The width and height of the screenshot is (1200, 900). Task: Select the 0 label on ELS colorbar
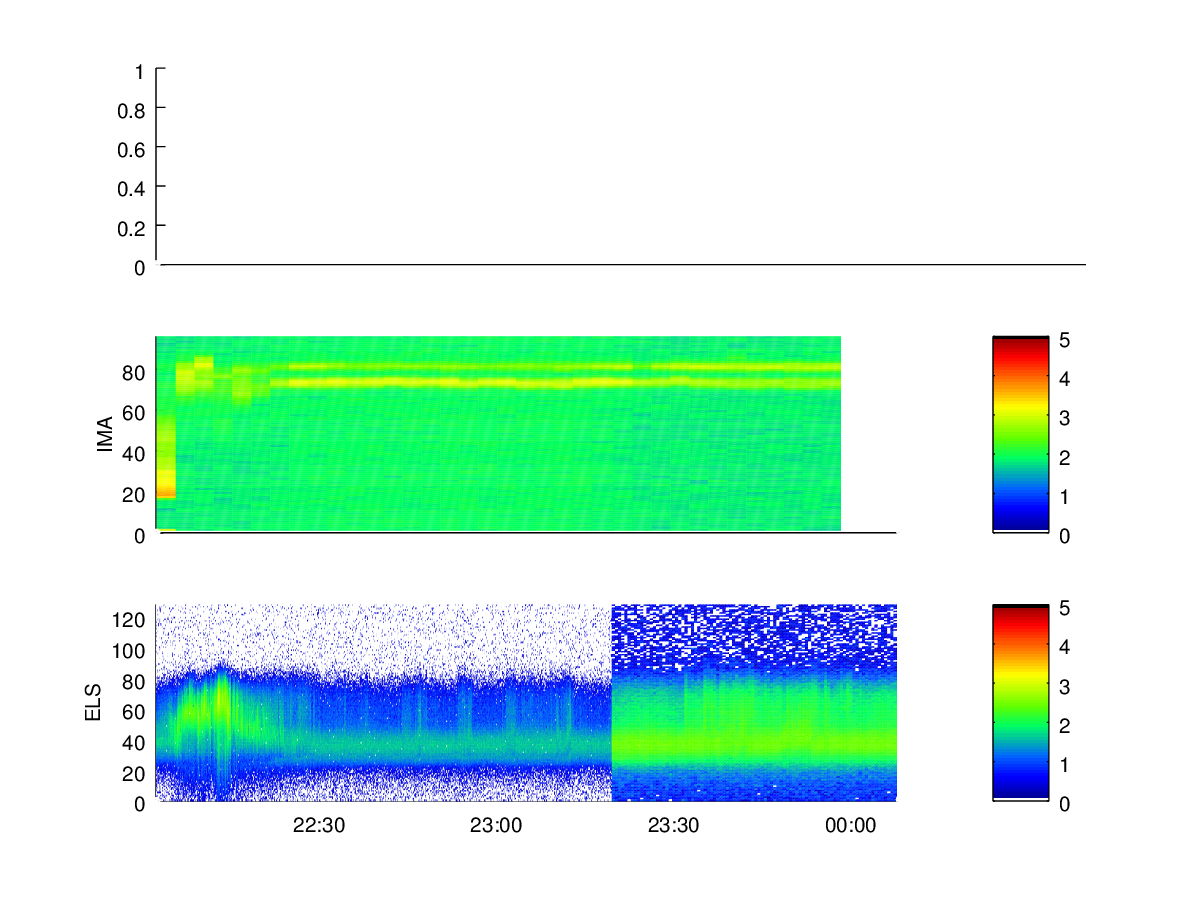tap(1065, 803)
